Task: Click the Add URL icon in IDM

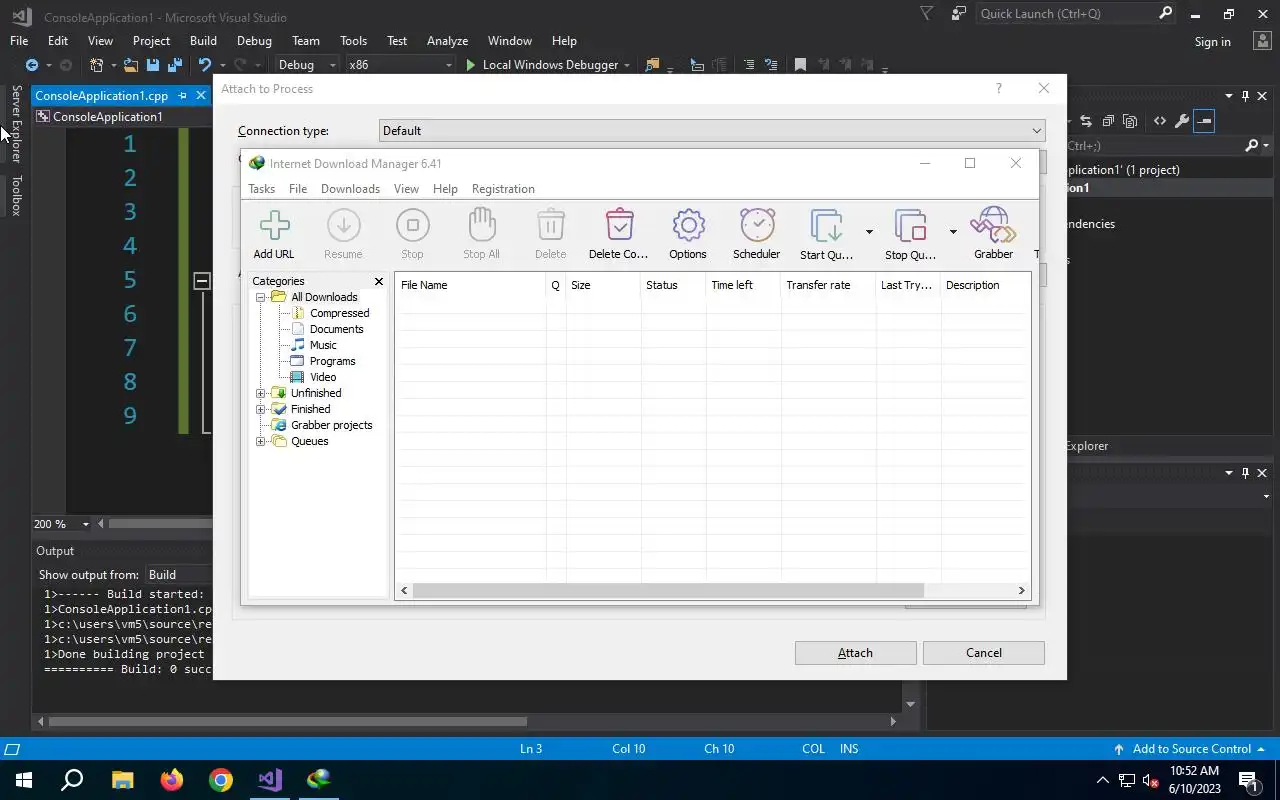Action: [274, 226]
